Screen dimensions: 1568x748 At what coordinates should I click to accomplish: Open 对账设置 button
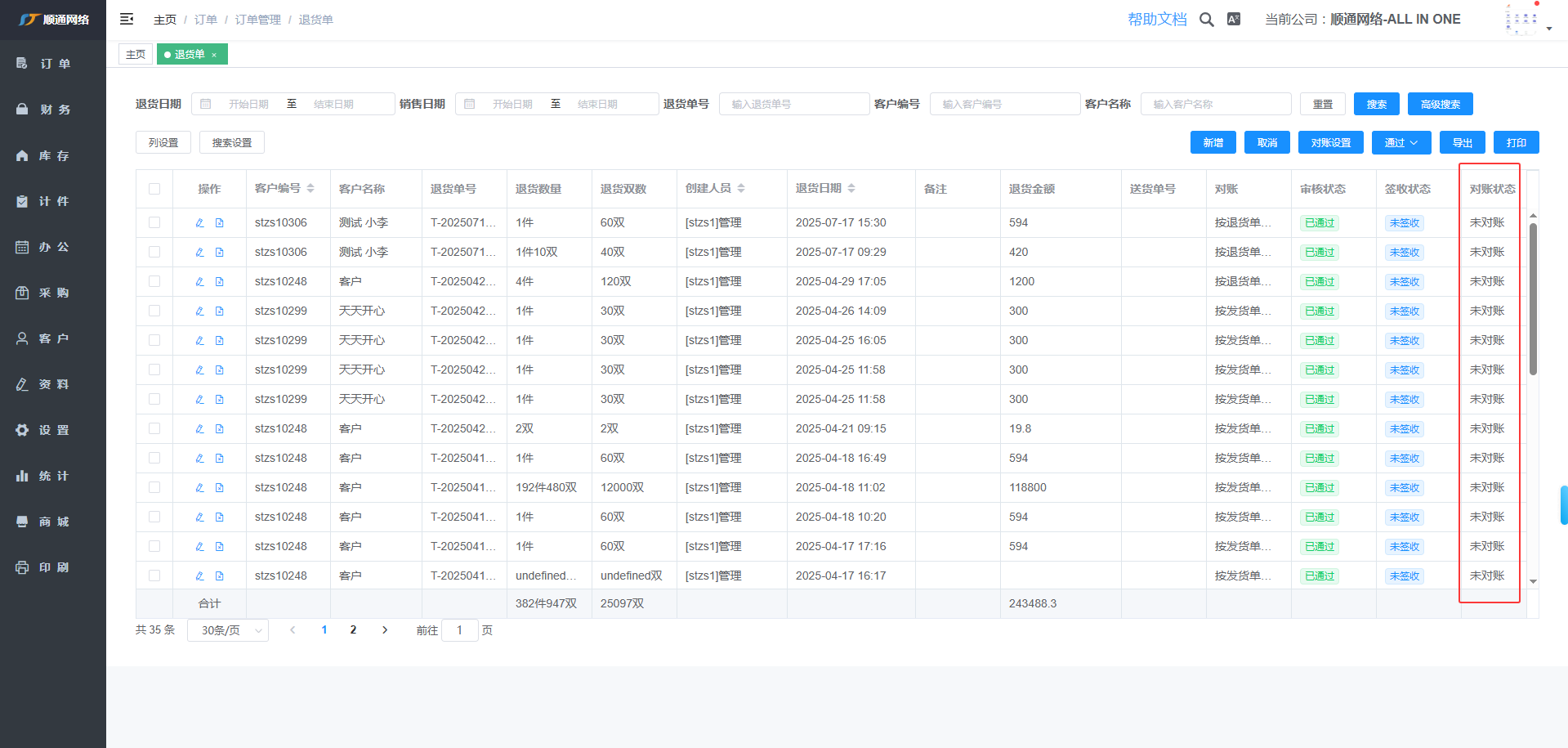(x=1331, y=142)
